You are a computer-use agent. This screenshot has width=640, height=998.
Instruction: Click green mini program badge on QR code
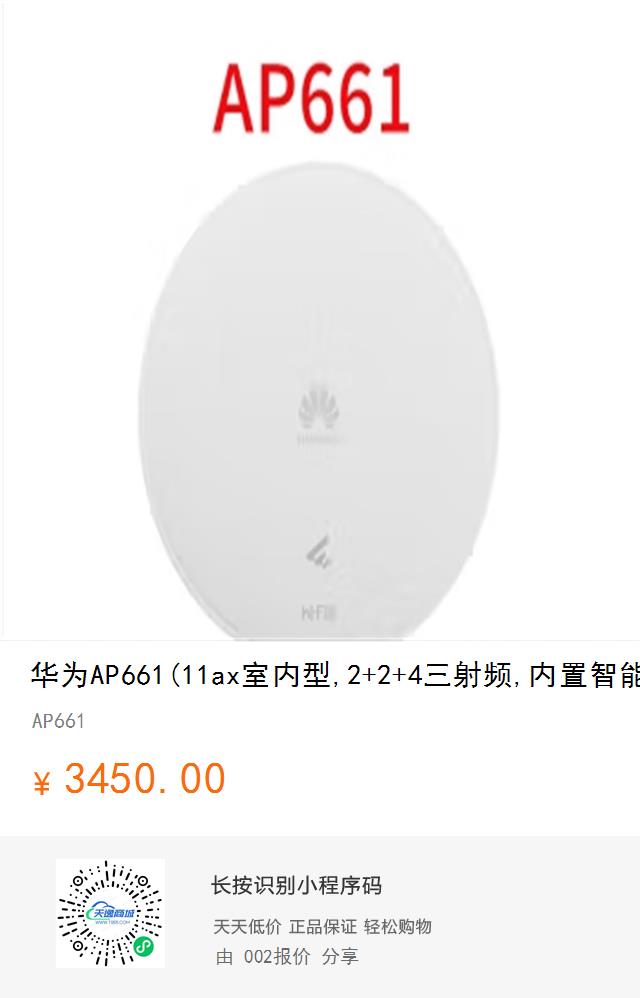point(144,948)
